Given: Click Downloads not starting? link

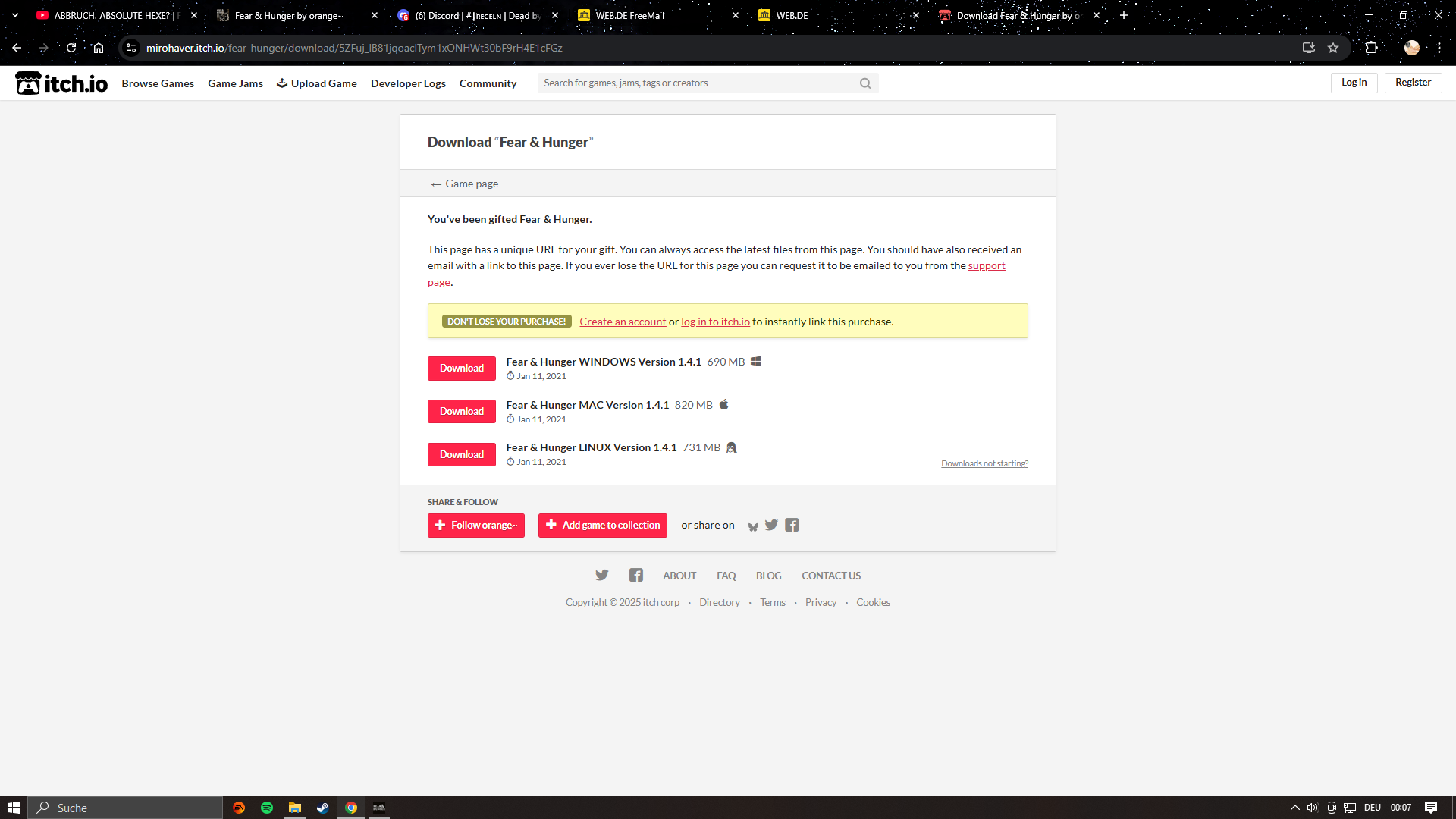Looking at the screenshot, I should (x=984, y=463).
